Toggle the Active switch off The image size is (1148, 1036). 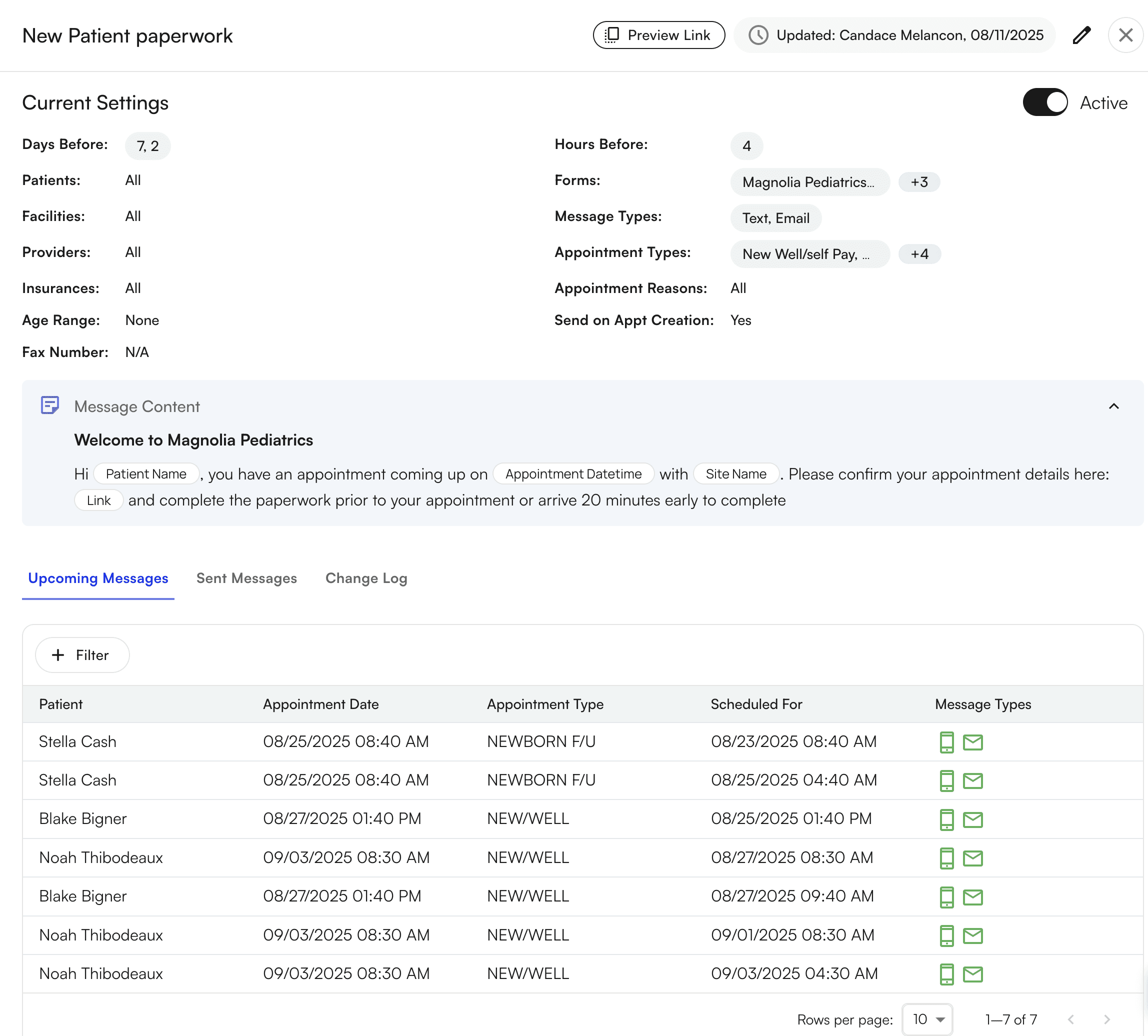1044,102
